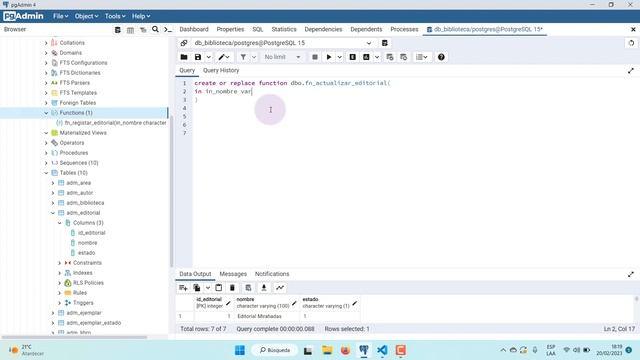Switch to the Dependents tab
Viewport: 640px width, 360px height.
[366, 29]
